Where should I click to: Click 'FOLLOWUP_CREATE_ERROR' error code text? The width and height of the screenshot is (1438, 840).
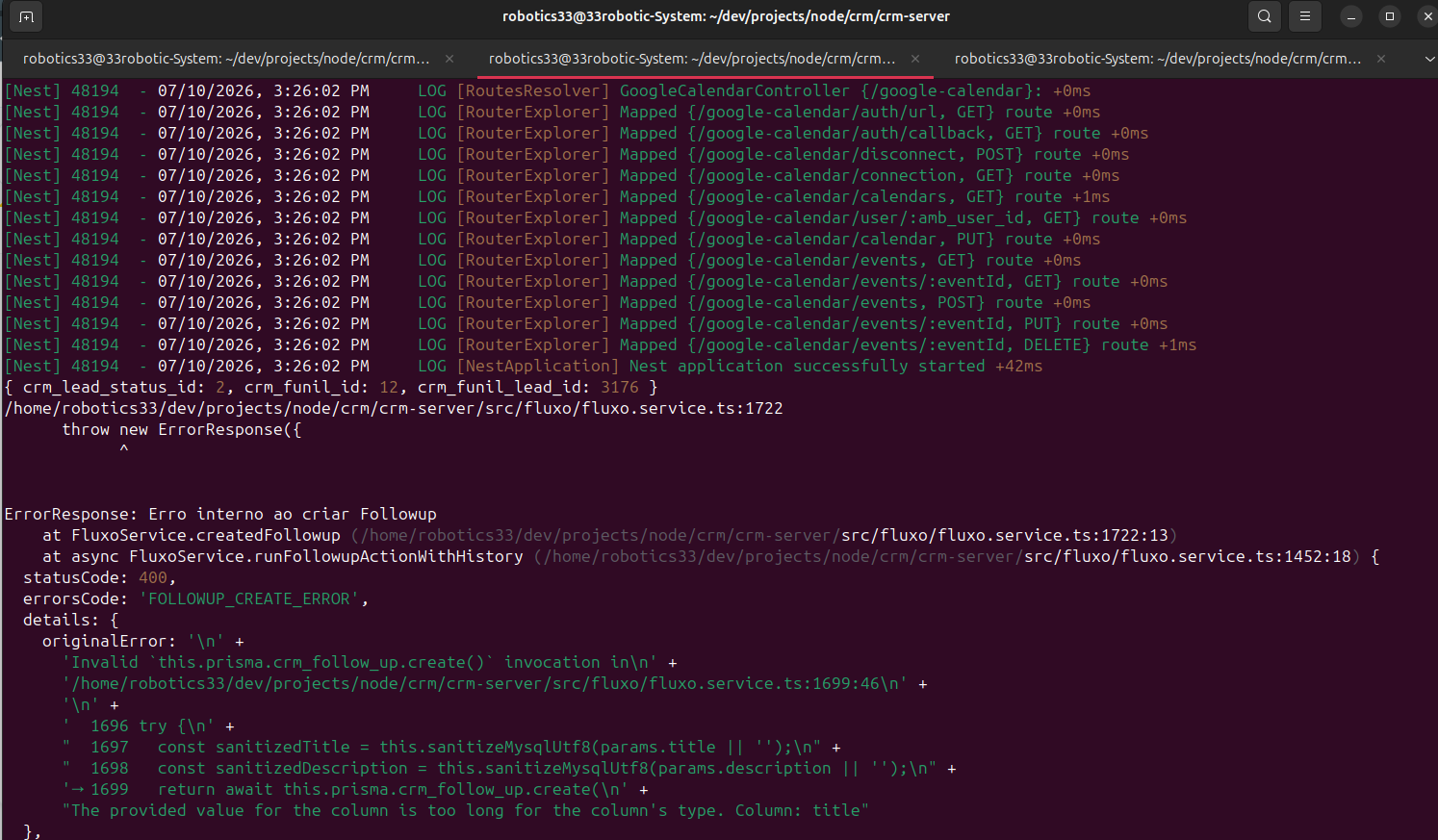pos(249,598)
